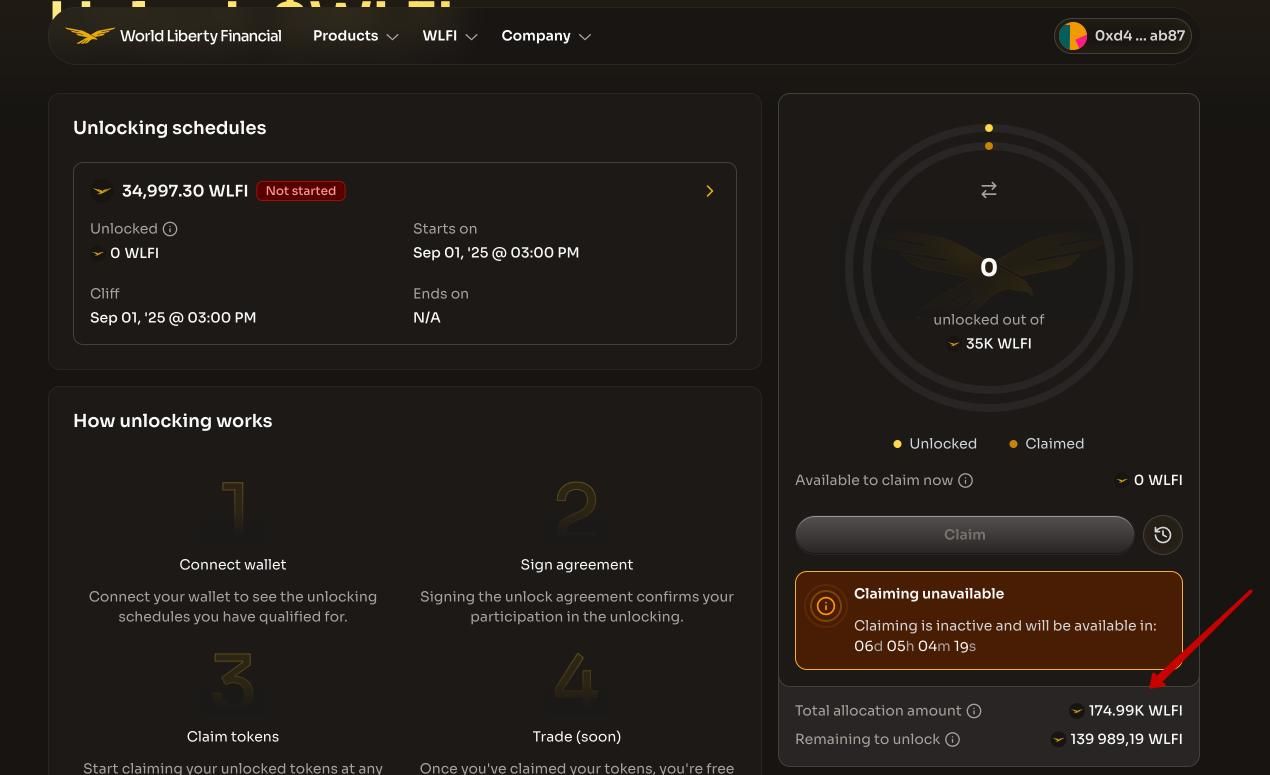Open claim history clock icon
The height and width of the screenshot is (775, 1270).
1163,535
